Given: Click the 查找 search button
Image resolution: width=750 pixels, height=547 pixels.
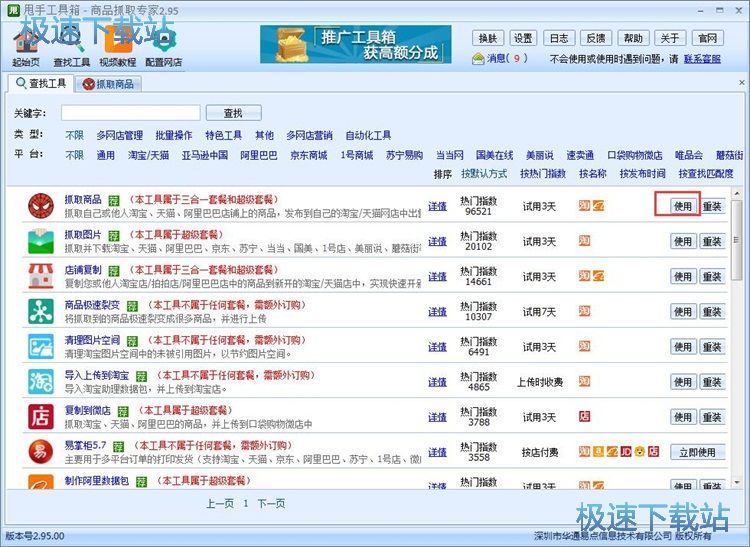Looking at the screenshot, I should 233,113.
